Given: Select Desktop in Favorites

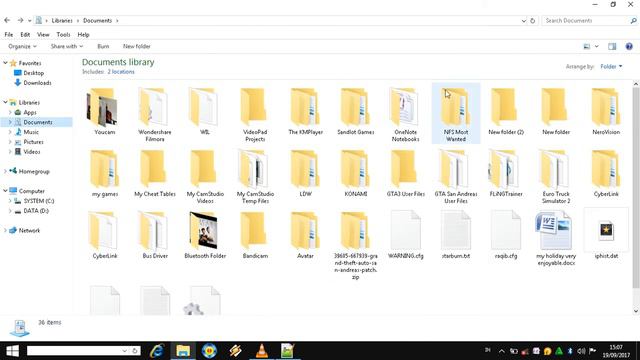Looking at the screenshot, I should 29,73.
